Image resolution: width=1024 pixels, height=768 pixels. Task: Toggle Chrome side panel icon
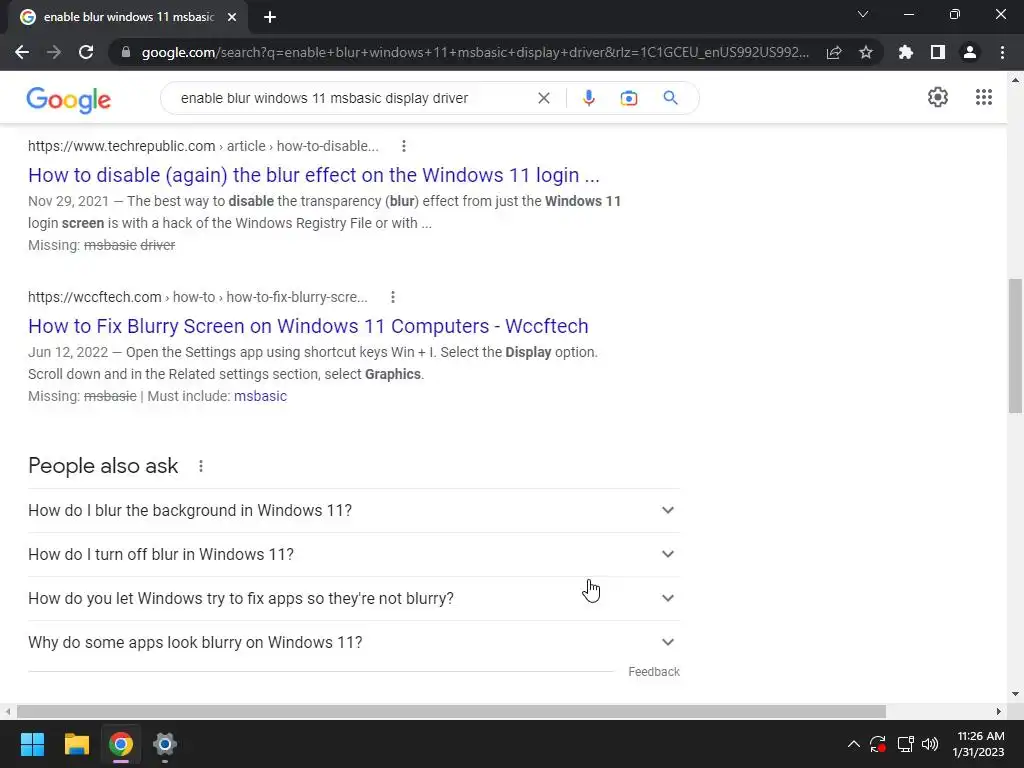click(938, 52)
